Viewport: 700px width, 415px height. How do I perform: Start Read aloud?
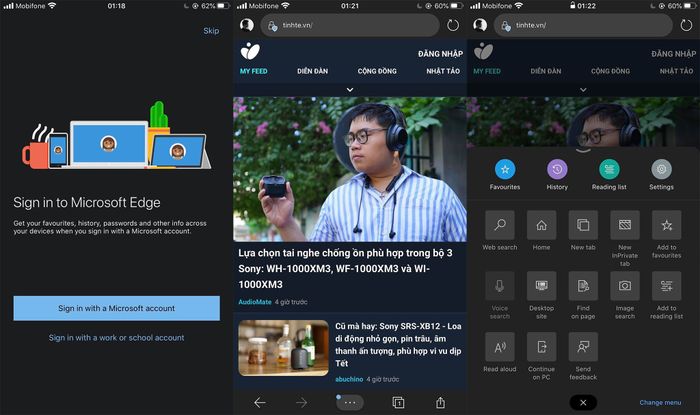pos(500,347)
